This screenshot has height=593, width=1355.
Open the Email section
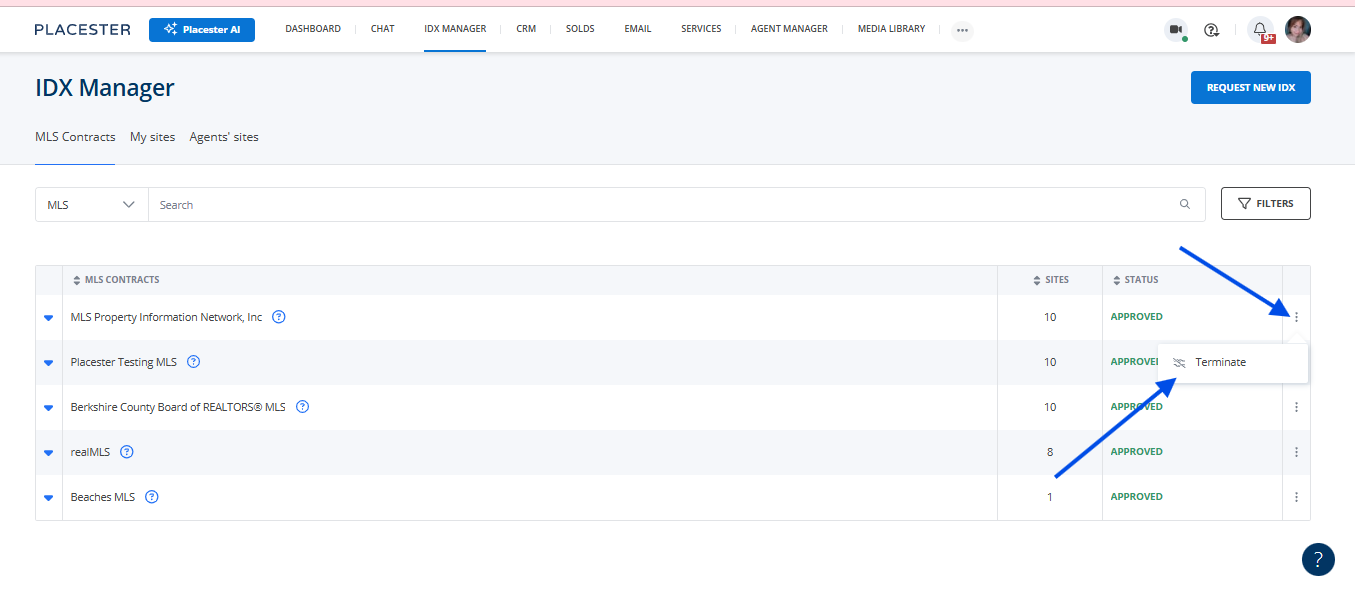pyautogui.click(x=638, y=29)
